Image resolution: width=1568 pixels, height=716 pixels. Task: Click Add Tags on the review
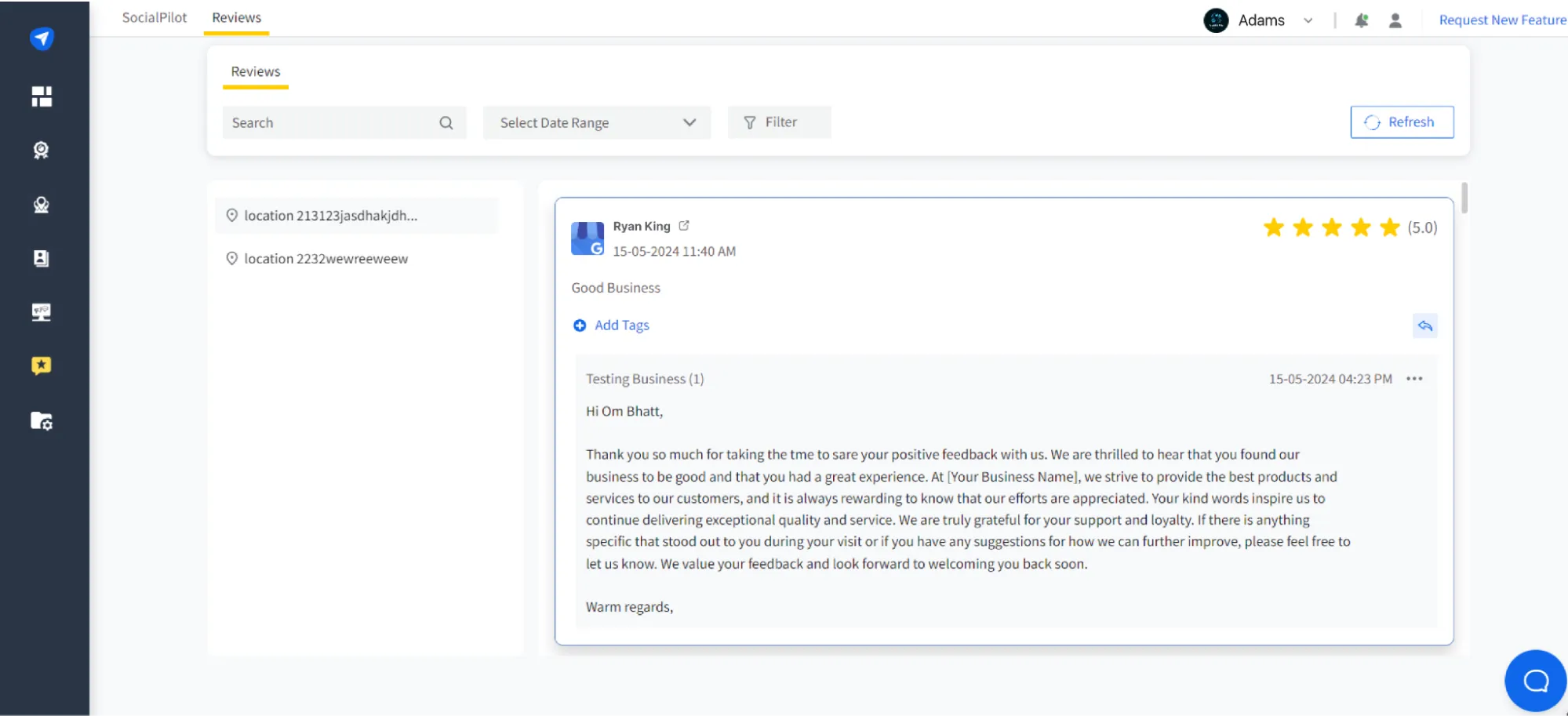(620, 325)
